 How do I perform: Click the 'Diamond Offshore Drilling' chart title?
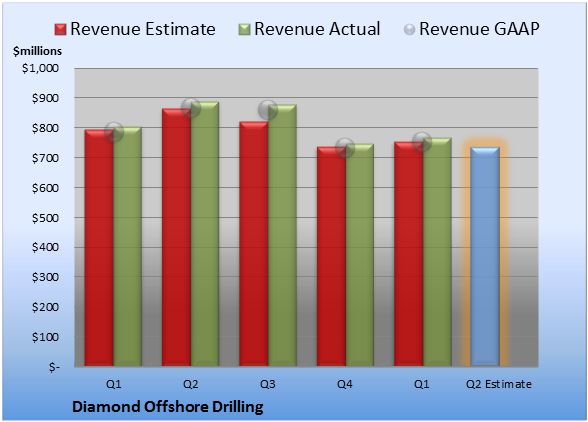(168, 407)
